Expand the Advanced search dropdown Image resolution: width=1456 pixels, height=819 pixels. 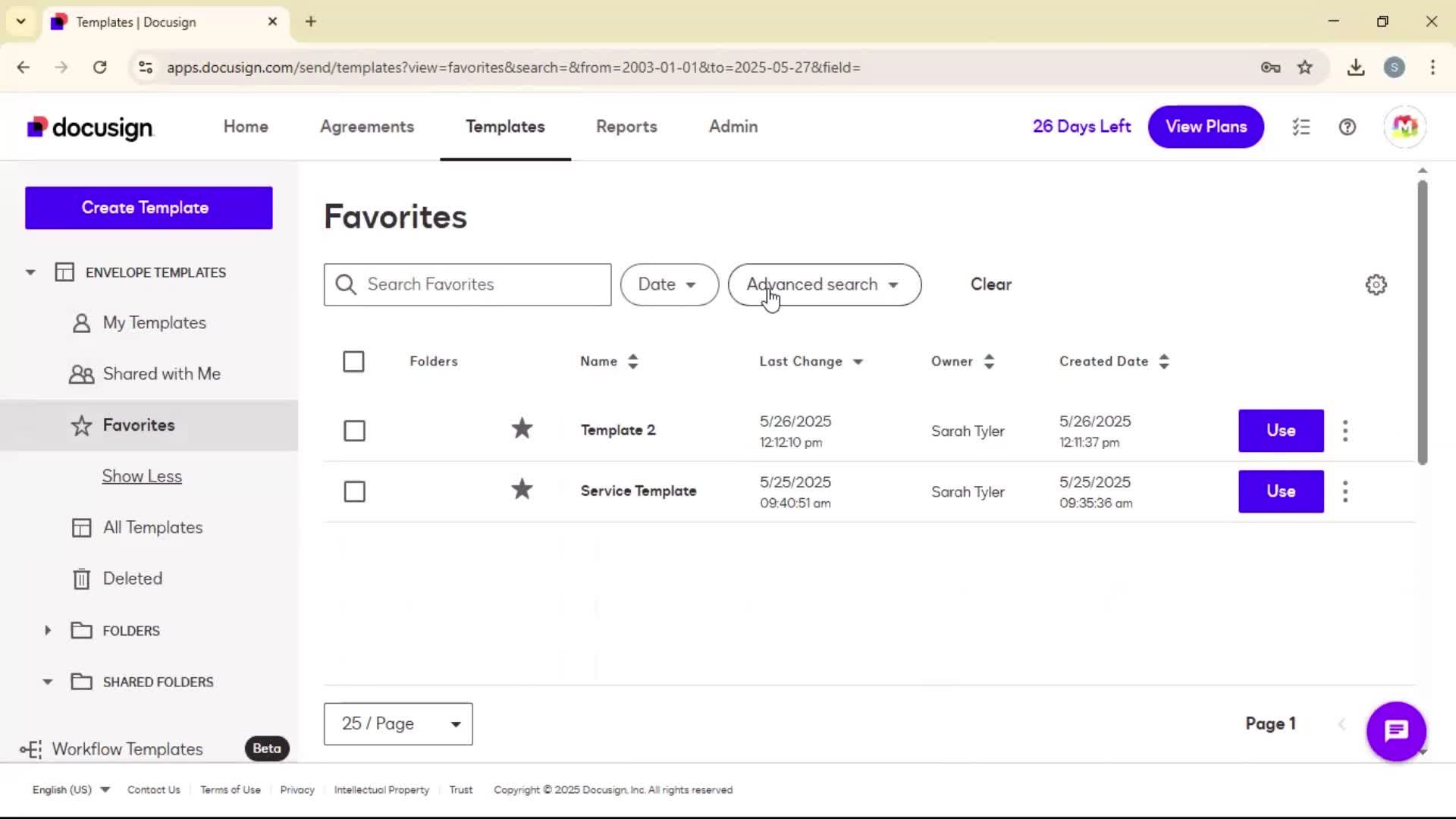click(x=824, y=284)
